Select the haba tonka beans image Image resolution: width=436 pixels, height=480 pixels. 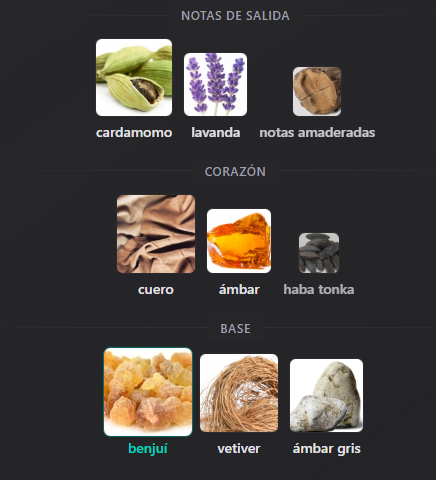point(319,253)
